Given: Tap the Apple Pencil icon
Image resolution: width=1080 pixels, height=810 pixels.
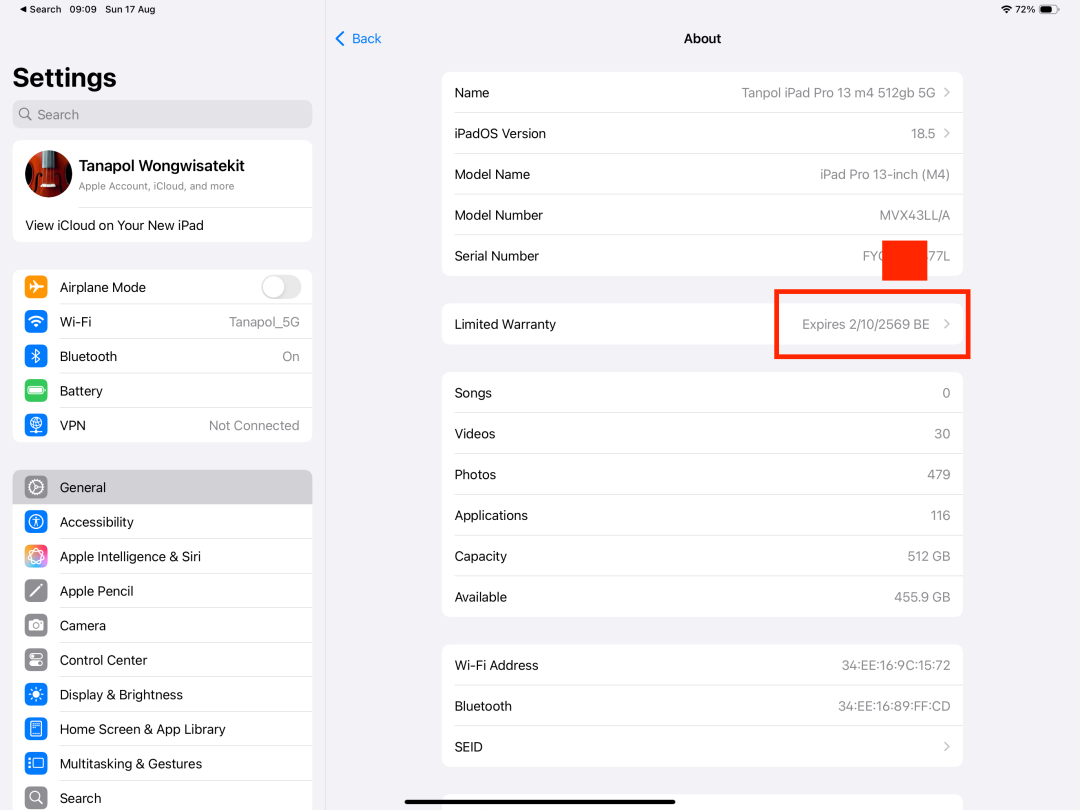Looking at the screenshot, I should tap(36, 590).
